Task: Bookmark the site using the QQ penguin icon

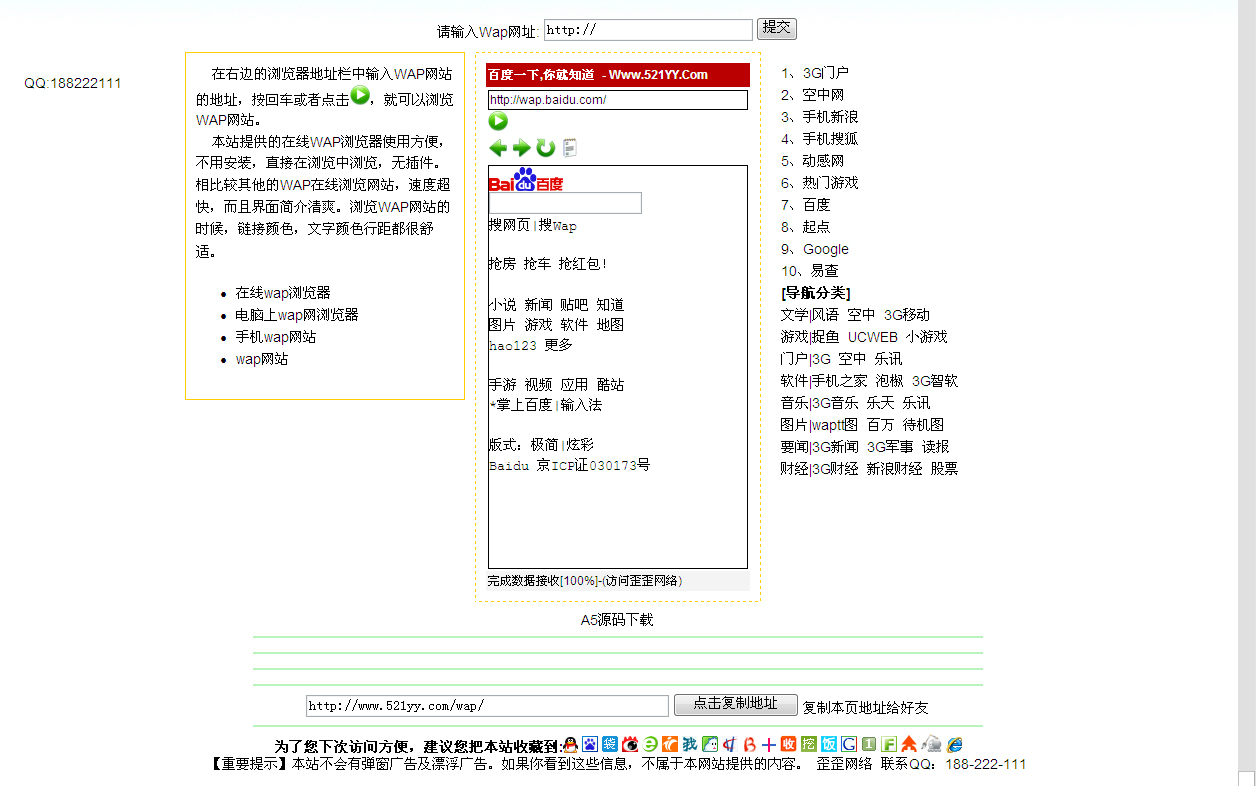Action: point(571,745)
